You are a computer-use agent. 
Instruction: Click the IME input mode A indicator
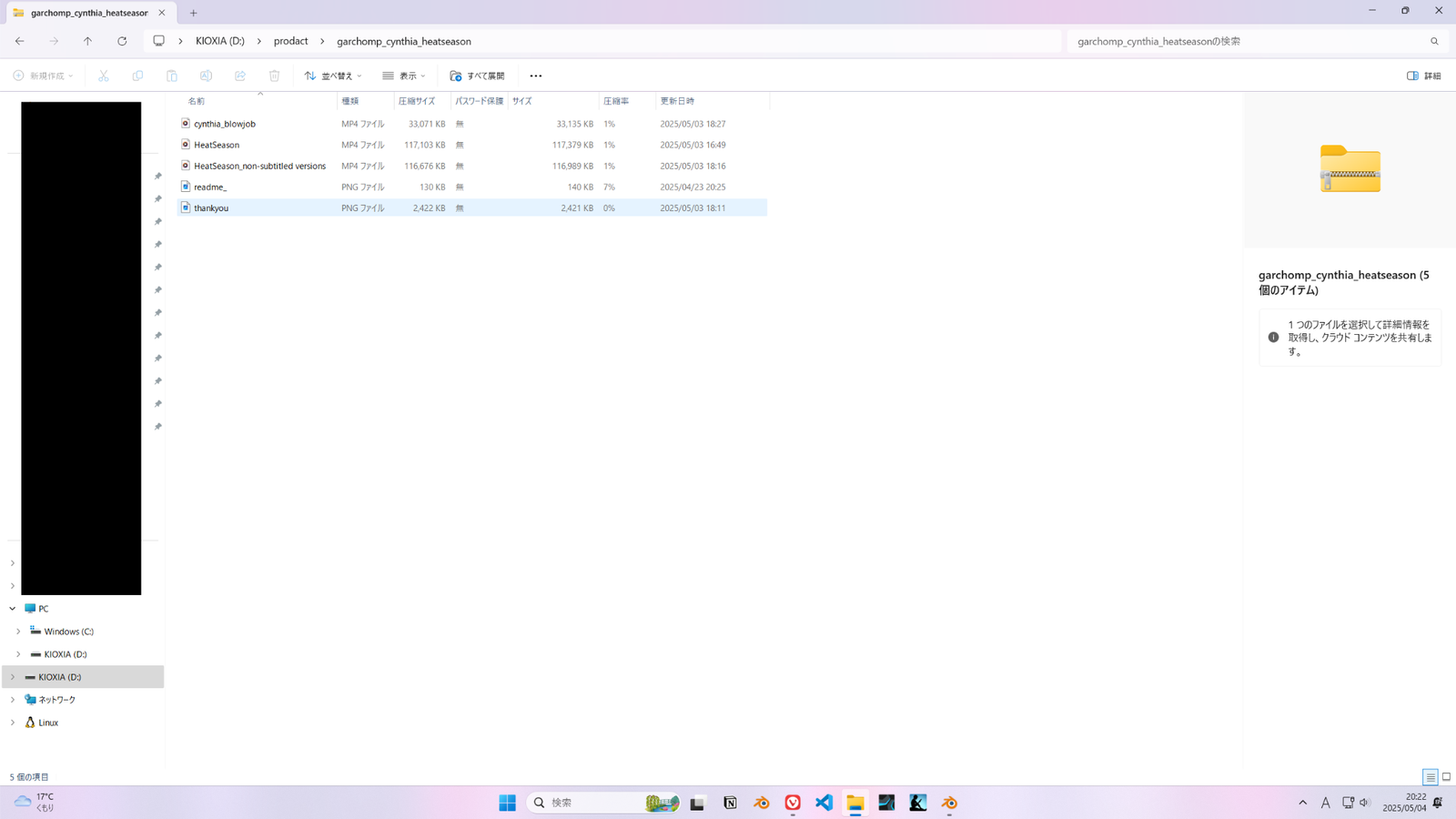pos(1326,803)
